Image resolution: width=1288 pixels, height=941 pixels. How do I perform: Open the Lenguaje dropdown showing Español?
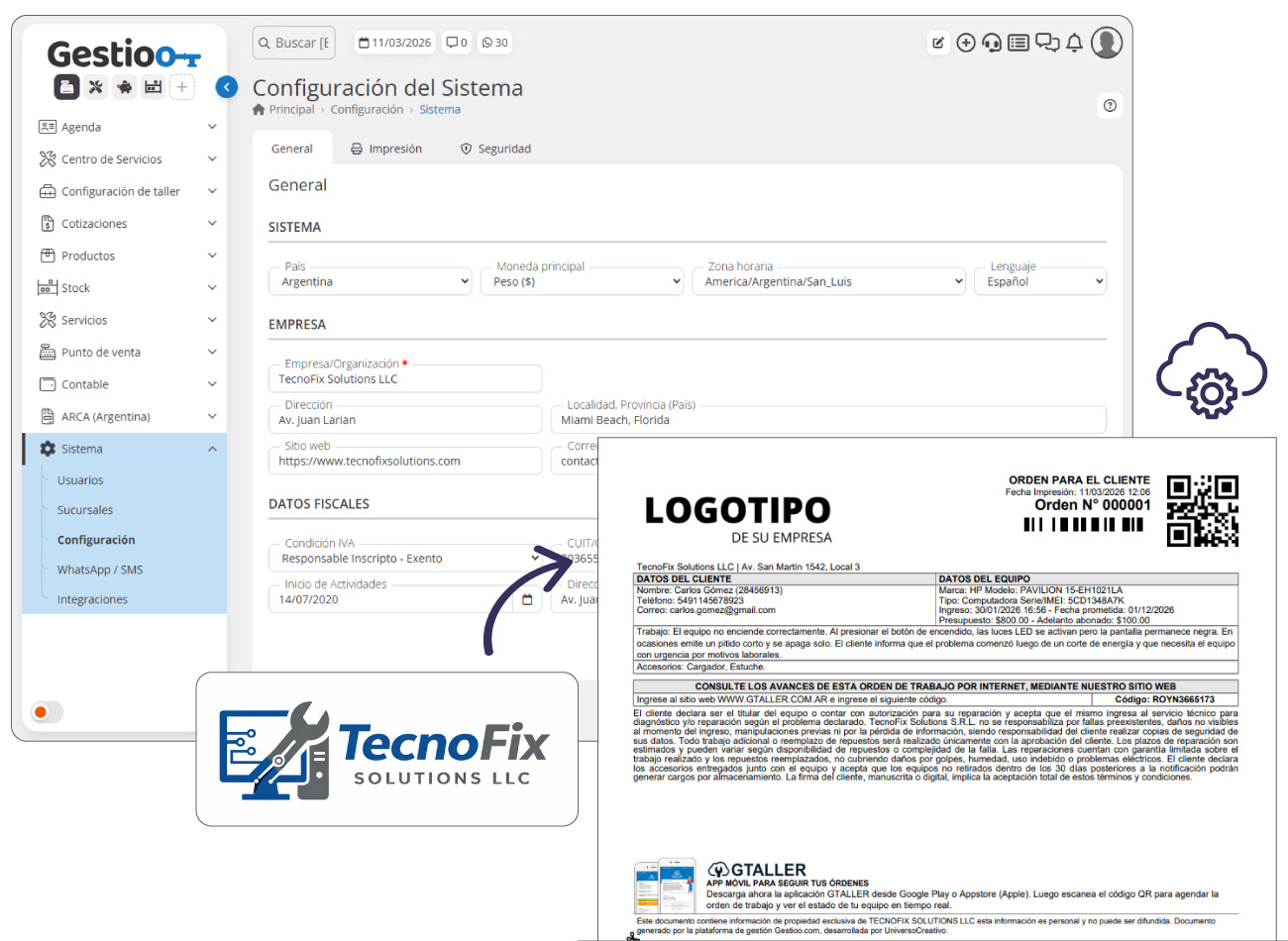pos(1040,281)
